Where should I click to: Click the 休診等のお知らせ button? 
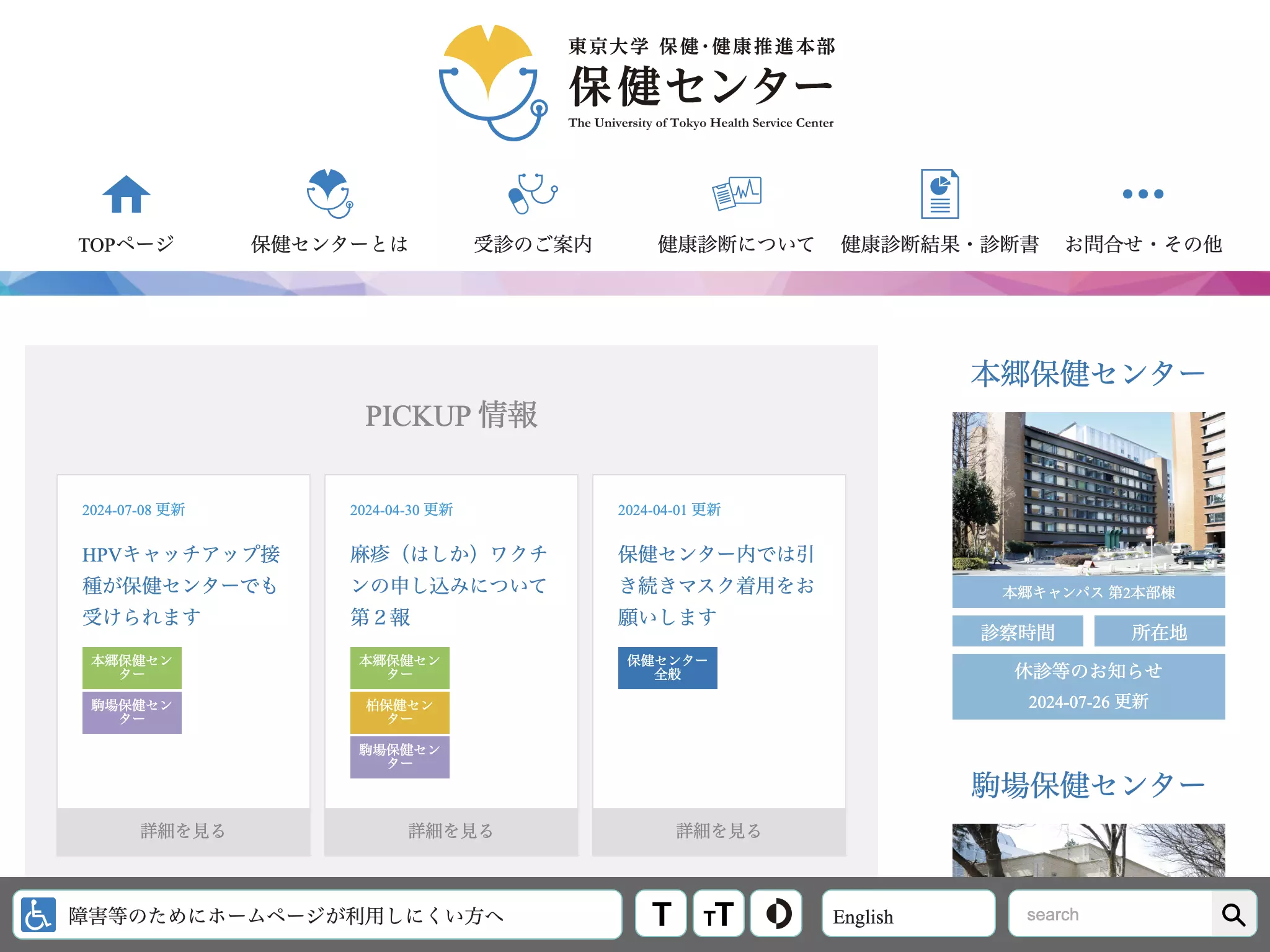(1089, 686)
